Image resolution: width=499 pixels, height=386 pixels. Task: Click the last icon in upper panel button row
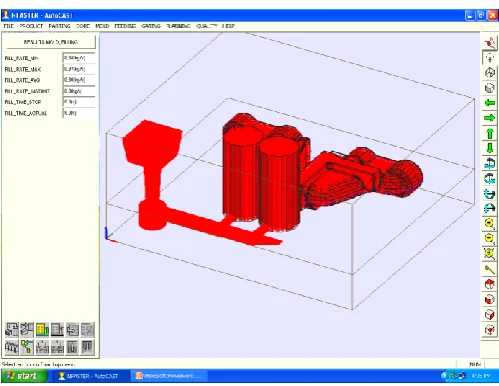(x=88, y=330)
